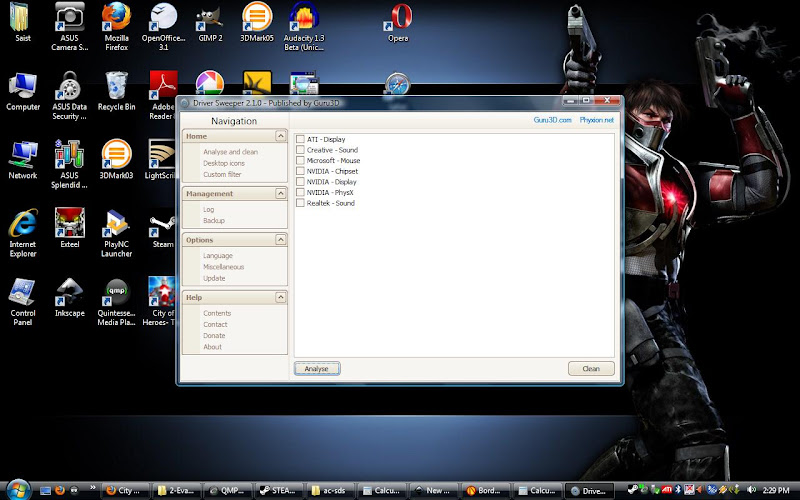Launch Internet Explorer from the desktop
This screenshot has width=800, height=500.
tap(23, 233)
